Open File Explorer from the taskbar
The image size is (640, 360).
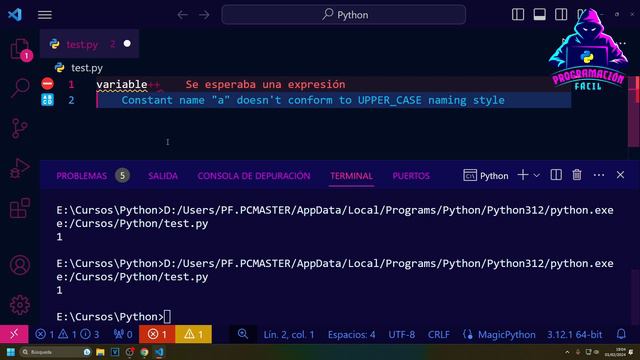pyautogui.click(x=100, y=352)
